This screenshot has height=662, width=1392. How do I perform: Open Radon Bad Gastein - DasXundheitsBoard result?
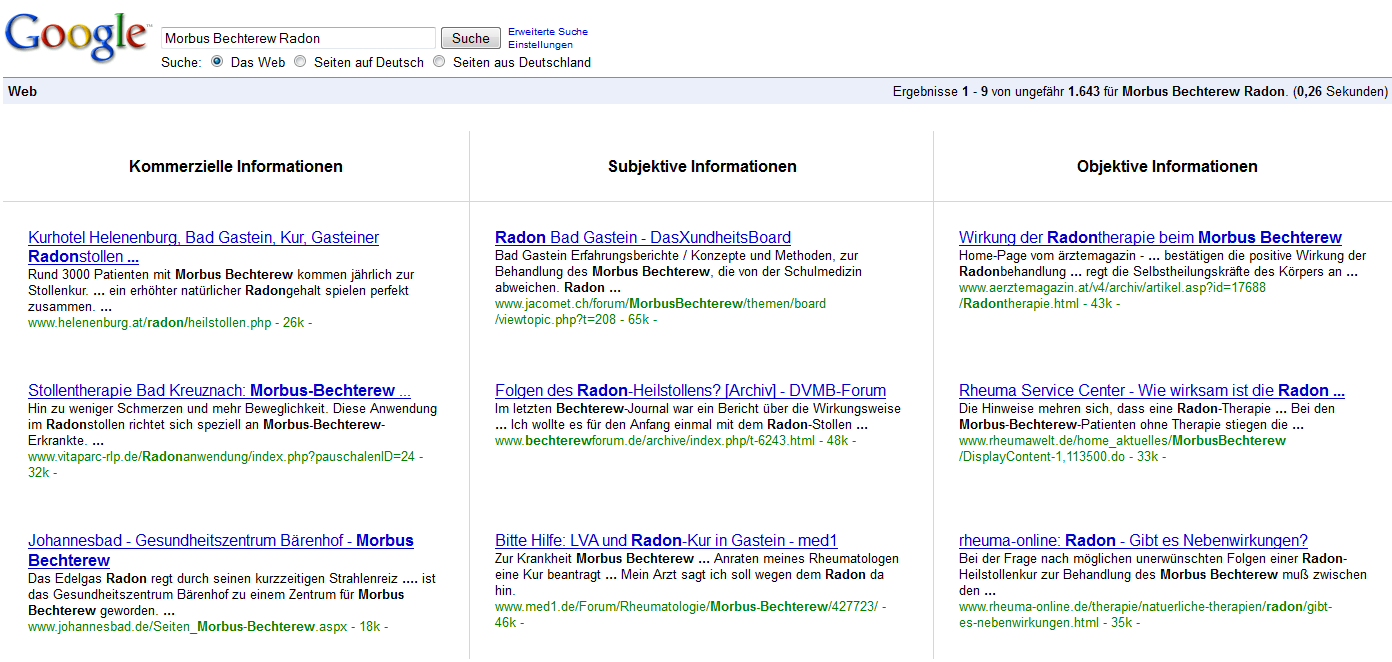(643, 237)
